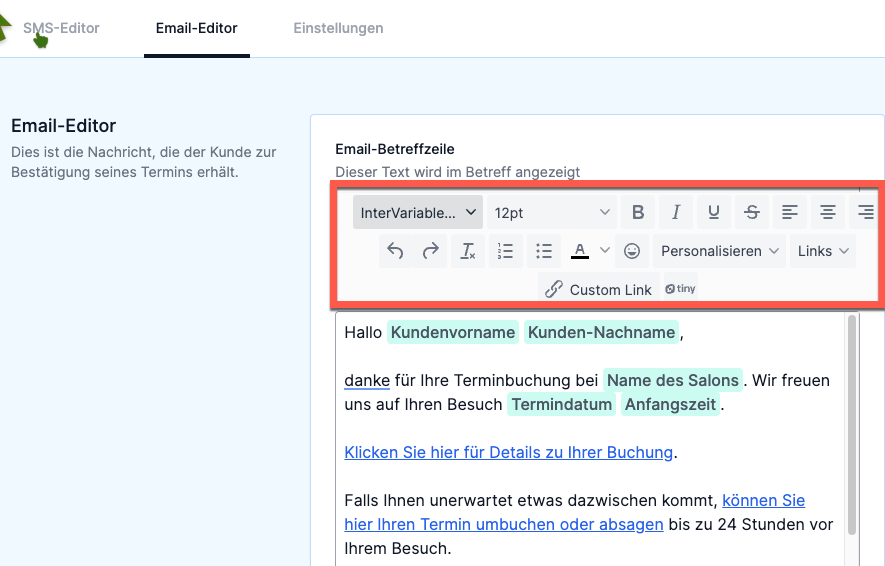Click the tiny logo
Screen dimensions: 885x566
[681, 288]
